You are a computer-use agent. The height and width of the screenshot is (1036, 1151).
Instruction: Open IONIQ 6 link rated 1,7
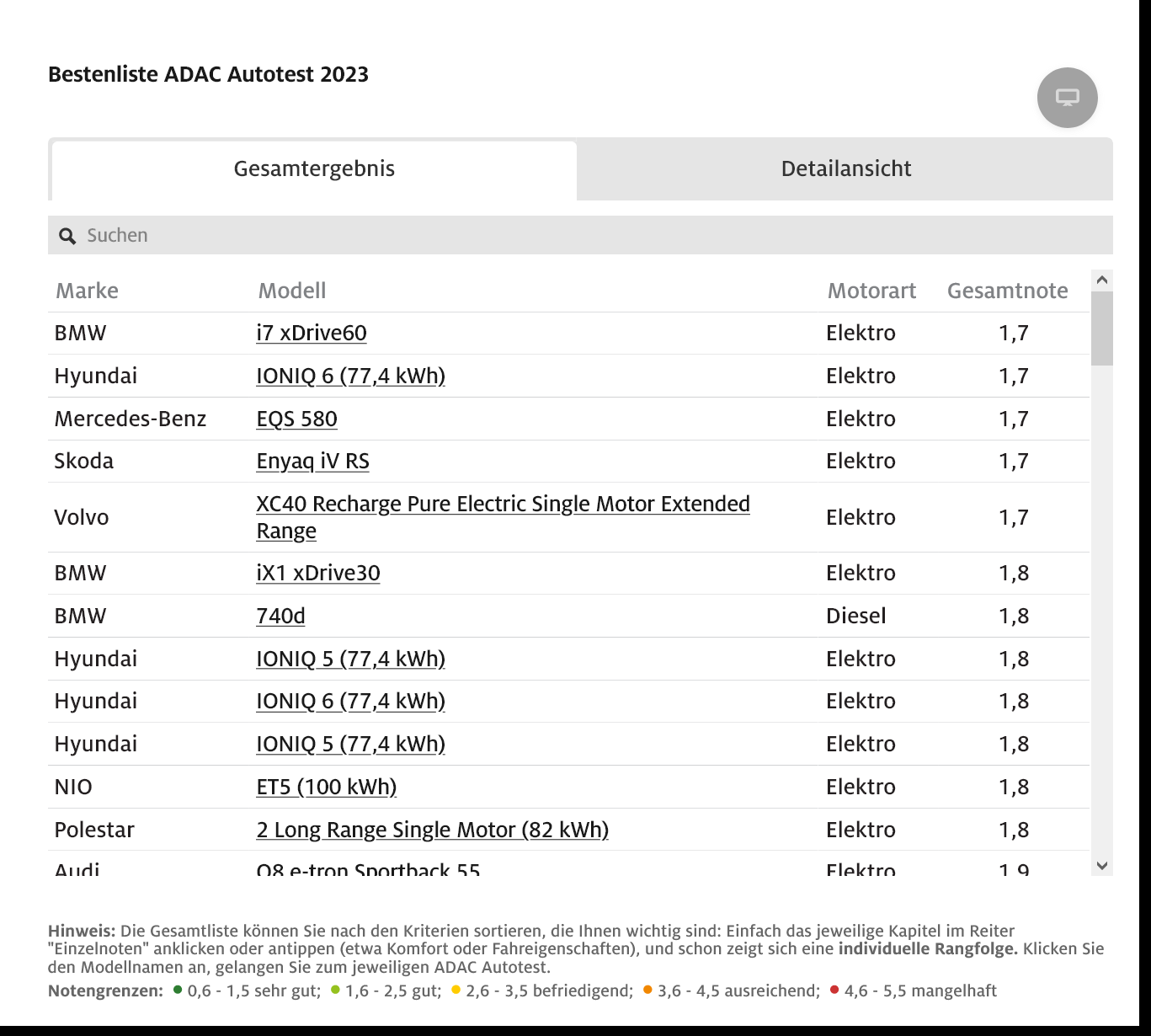[350, 376]
